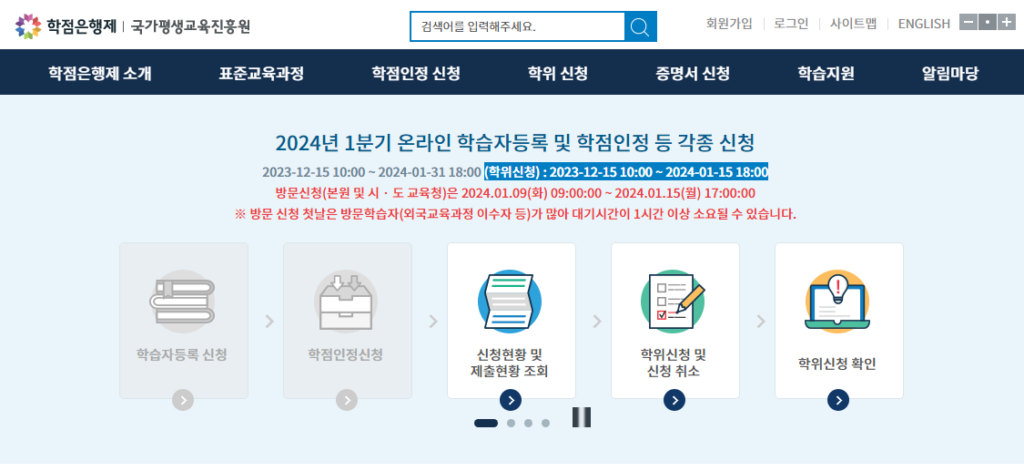1024x471 pixels.
Task: Increase font size with plus button
Action: click(x=1005, y=23)
